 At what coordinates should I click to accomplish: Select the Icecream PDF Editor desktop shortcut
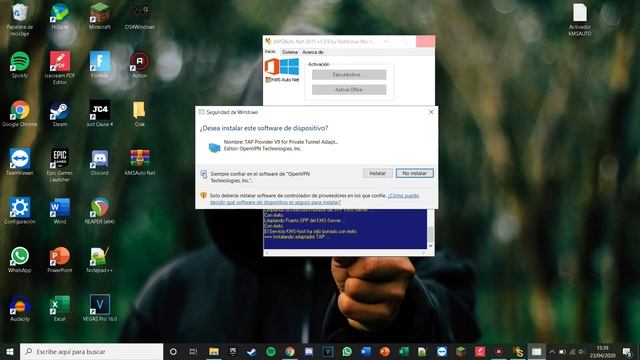tap(60, 68)
